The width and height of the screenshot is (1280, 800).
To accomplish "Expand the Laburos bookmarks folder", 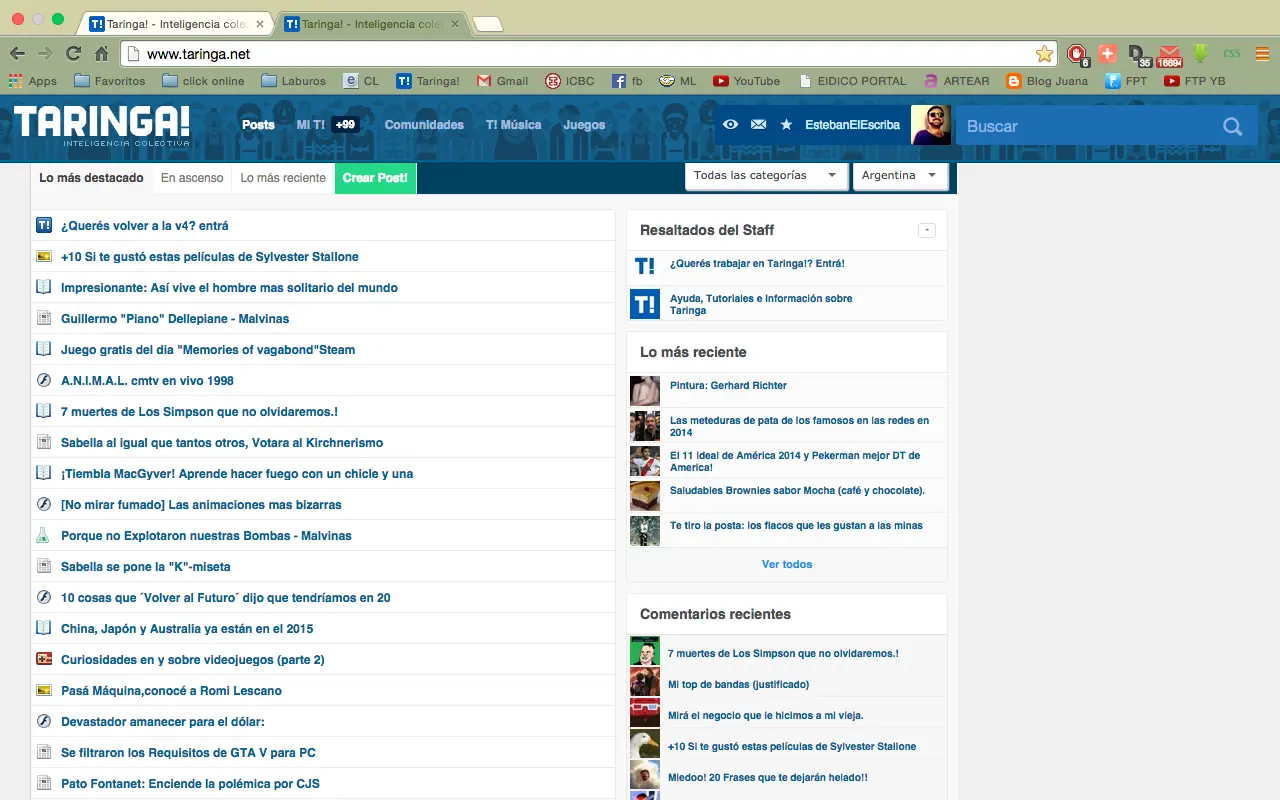I will [293, 81].
